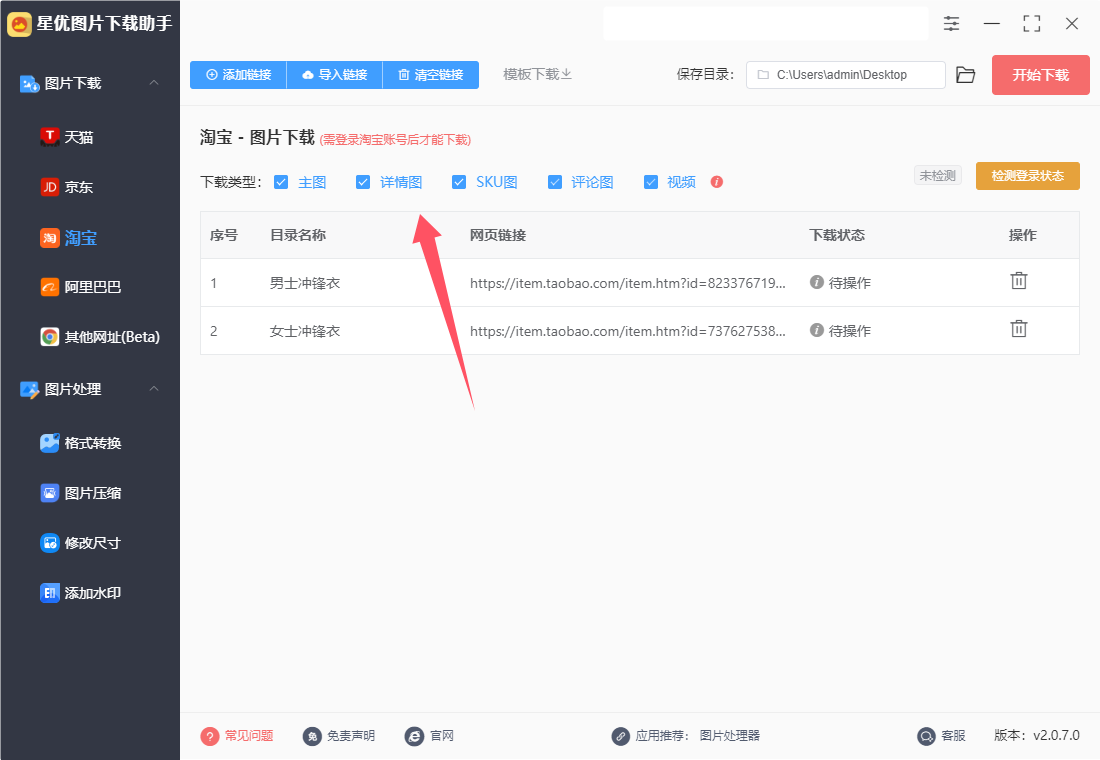Image resolution: width=1100 pixels, height=760 pixels.
Task: Click the 未检测 status badge
Action: coord(938,175)
